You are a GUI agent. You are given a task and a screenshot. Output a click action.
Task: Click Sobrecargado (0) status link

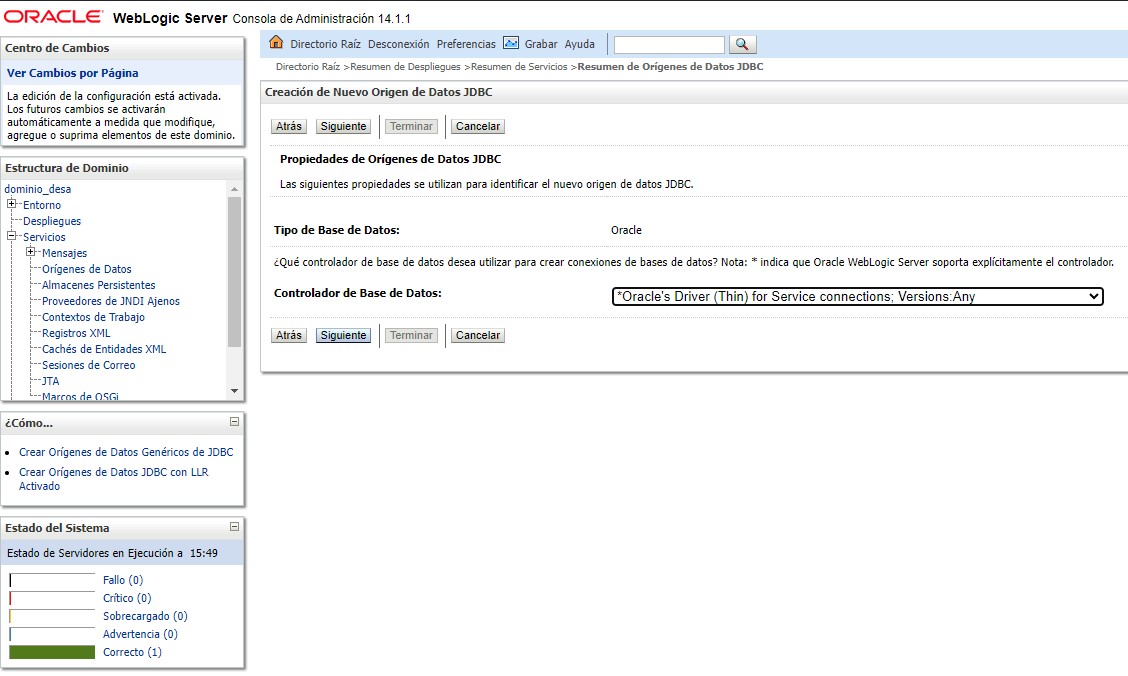coord(145,616)
